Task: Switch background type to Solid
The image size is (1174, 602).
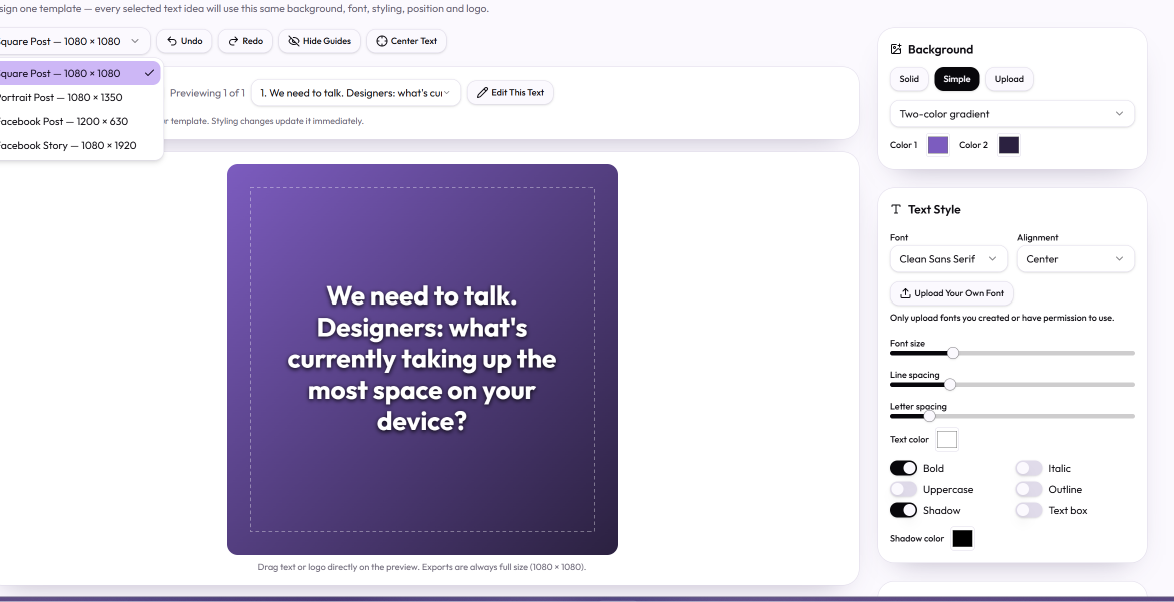Action: (909, 79)
